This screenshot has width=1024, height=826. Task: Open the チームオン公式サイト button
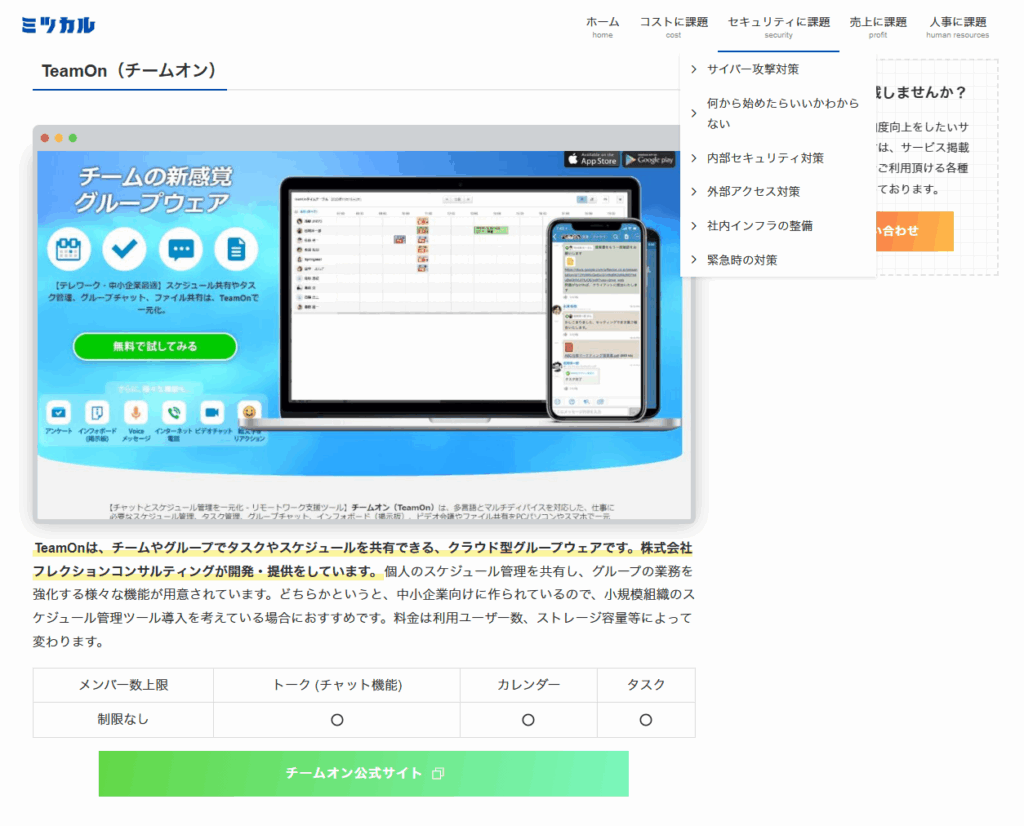pos(364,773)
